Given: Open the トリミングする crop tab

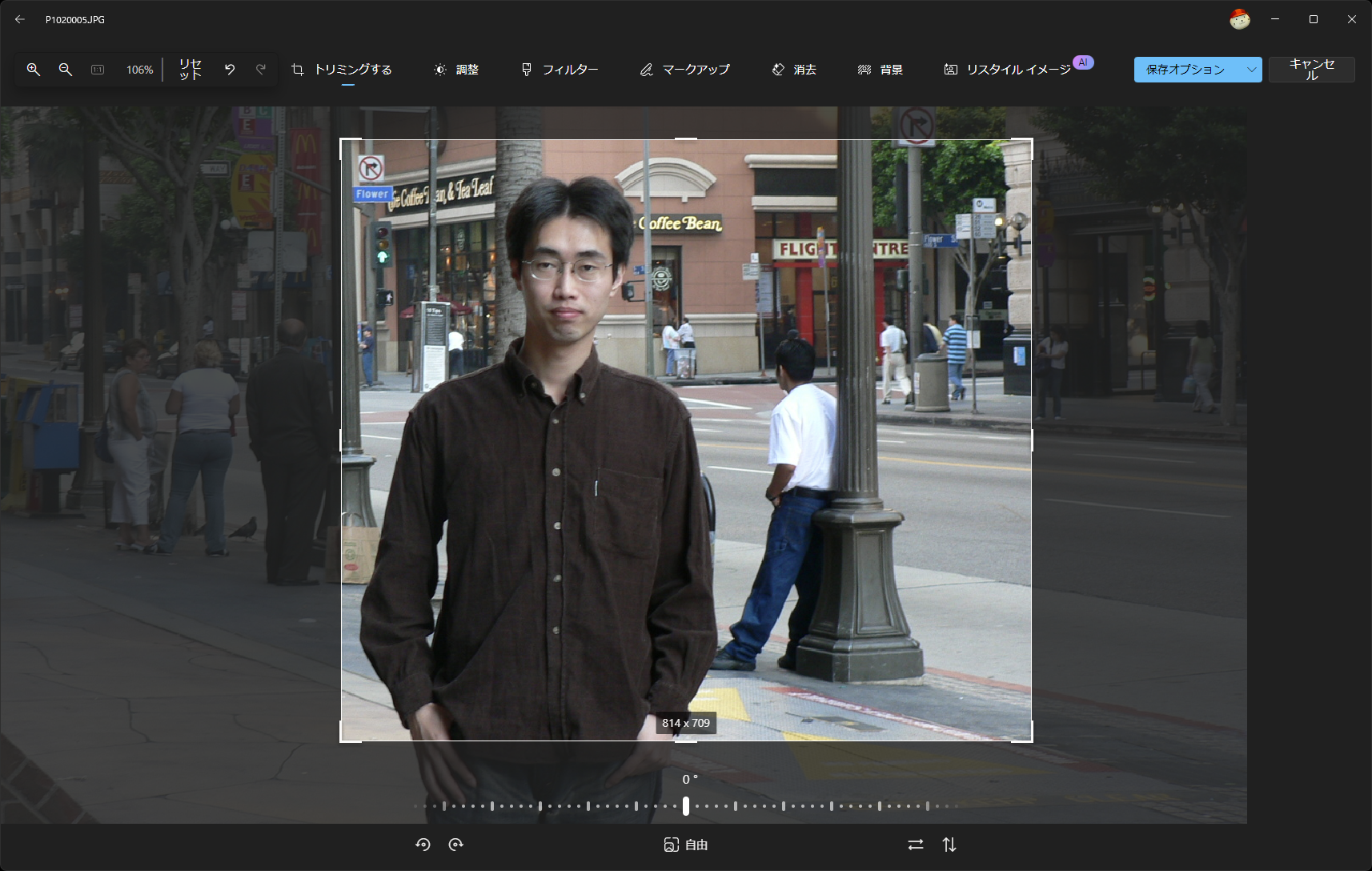Looking at the screenshot, I should pos(342,70).
